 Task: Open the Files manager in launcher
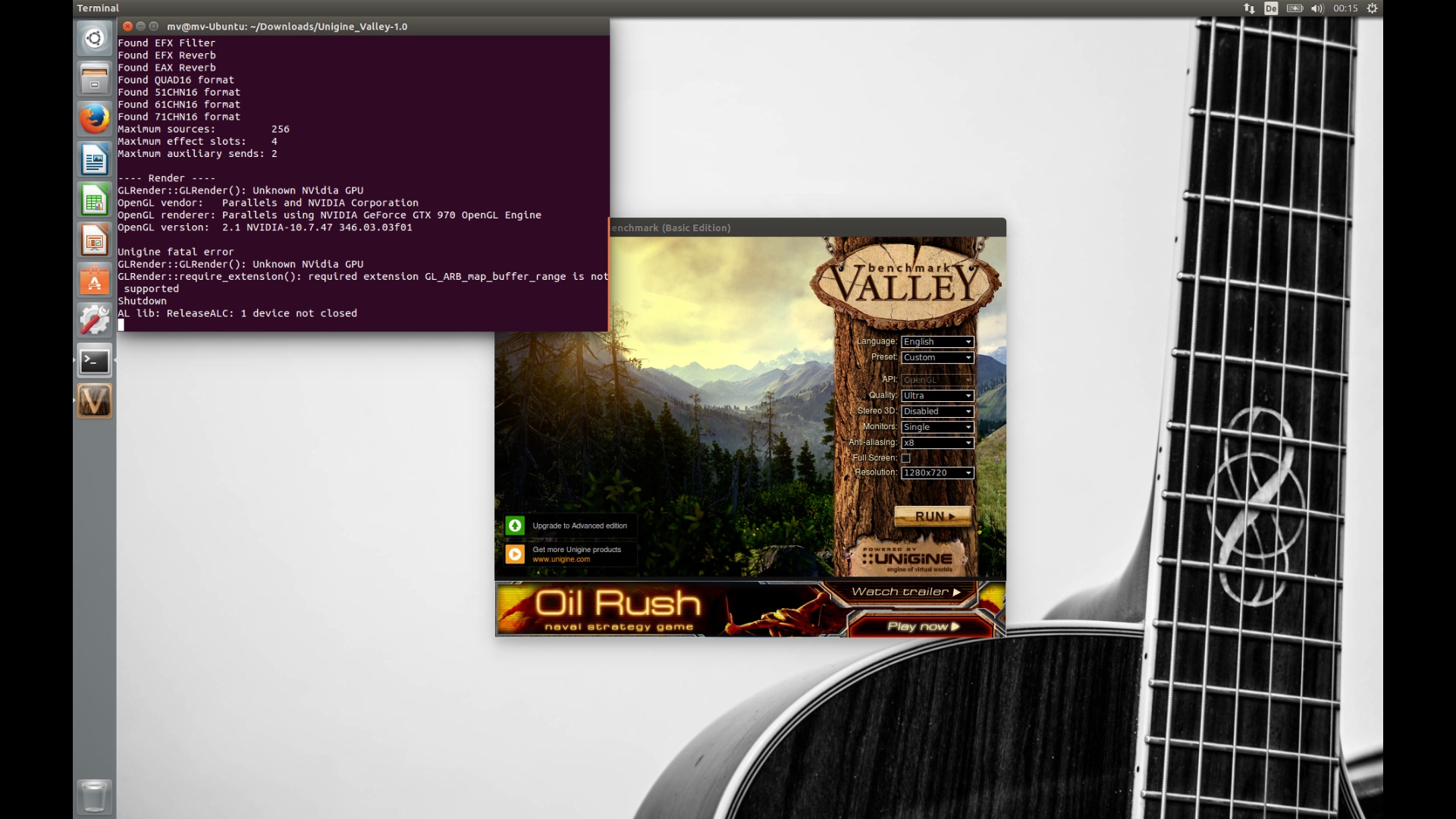click(94, 78)
